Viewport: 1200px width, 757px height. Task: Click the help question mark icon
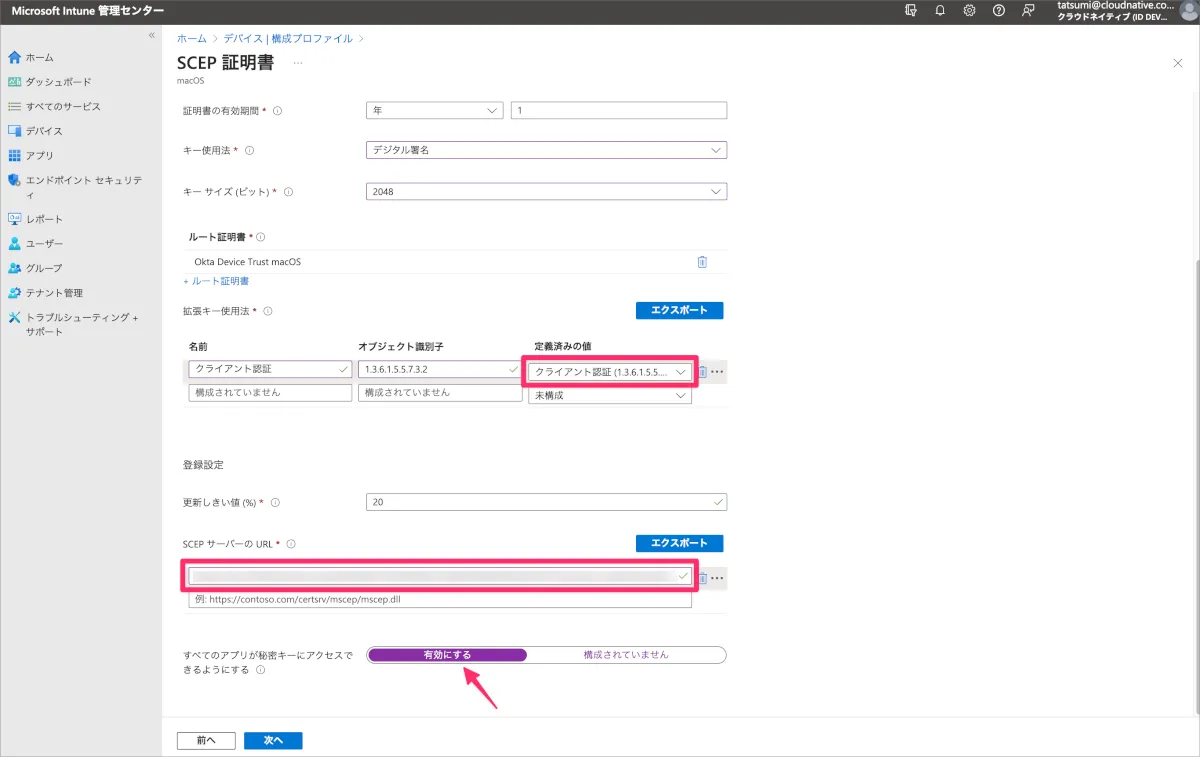998,10
